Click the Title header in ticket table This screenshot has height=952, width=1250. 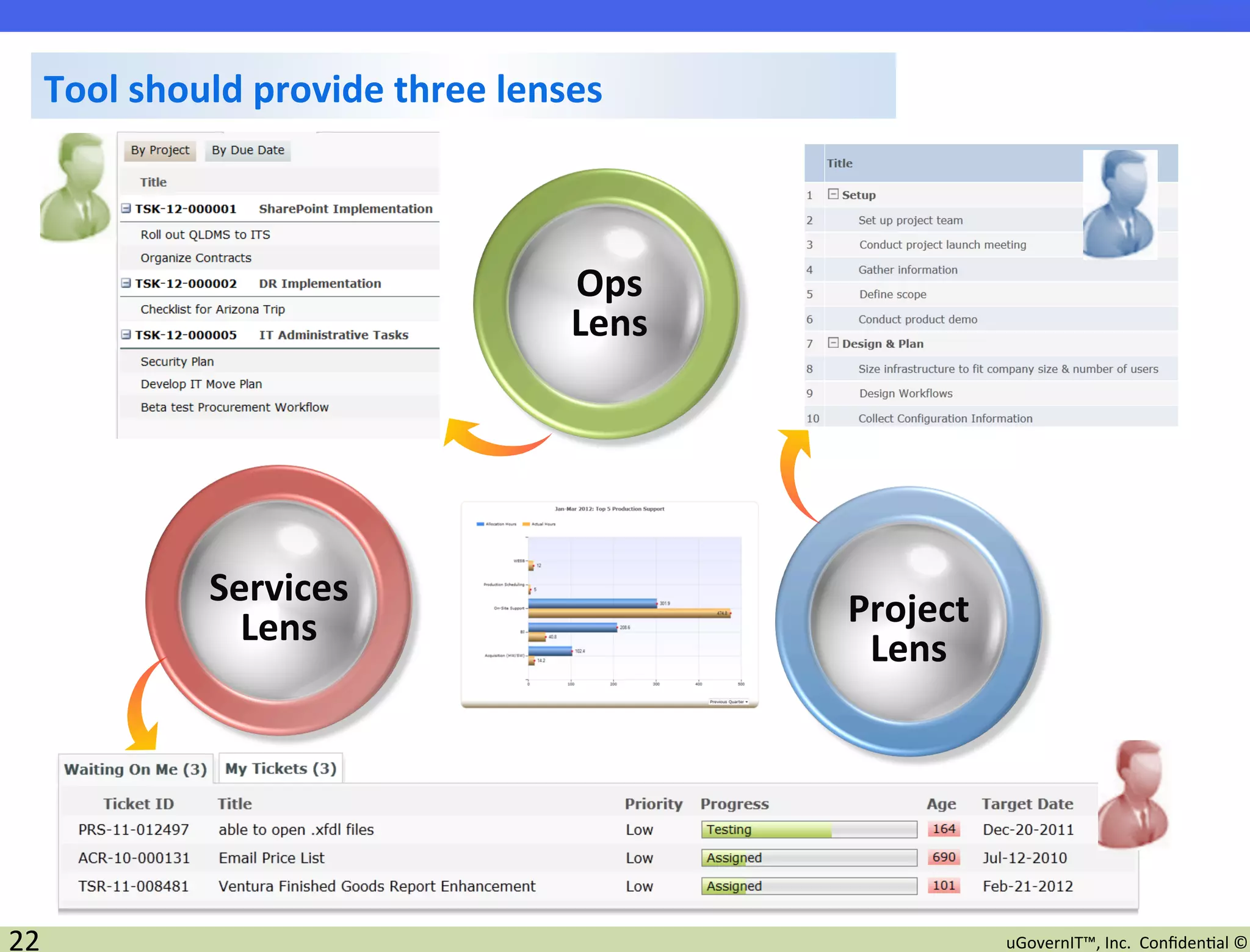(x=235, y=804)
